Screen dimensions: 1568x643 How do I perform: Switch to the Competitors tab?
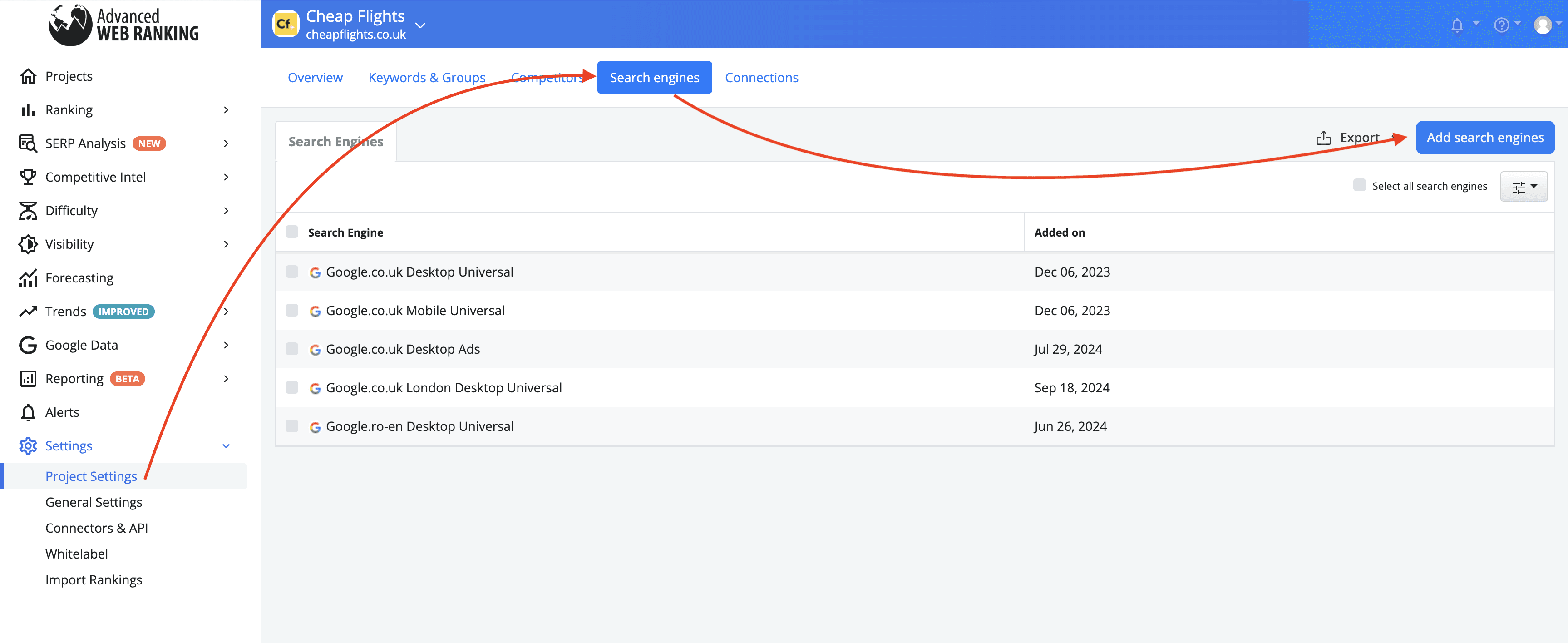pos(548,77)
